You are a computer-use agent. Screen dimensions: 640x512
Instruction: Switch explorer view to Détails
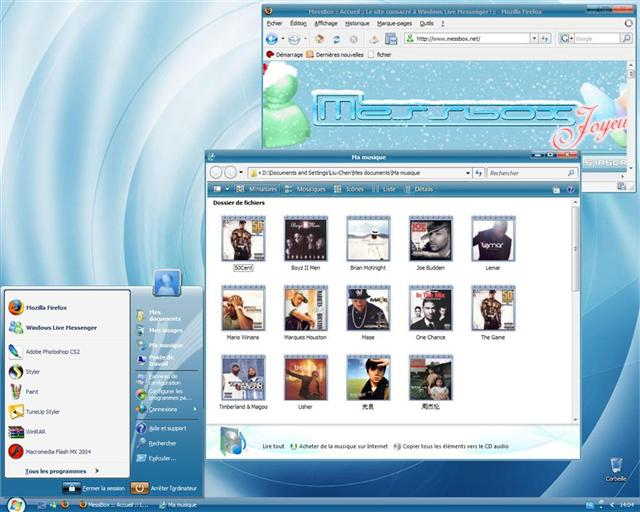418,189
